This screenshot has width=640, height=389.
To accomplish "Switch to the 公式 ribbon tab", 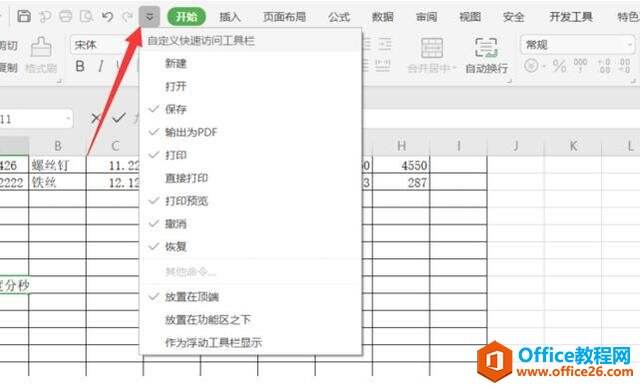I will [x=339, y=17].
